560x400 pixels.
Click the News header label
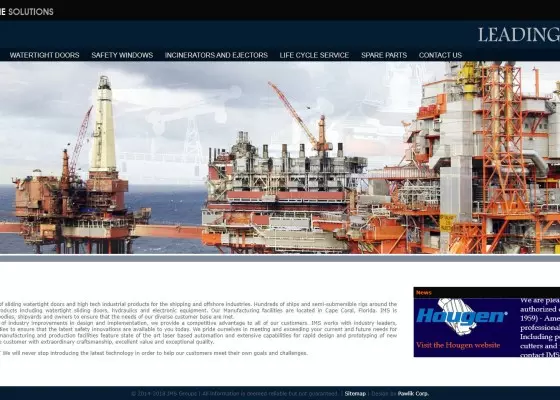point(424,293)
